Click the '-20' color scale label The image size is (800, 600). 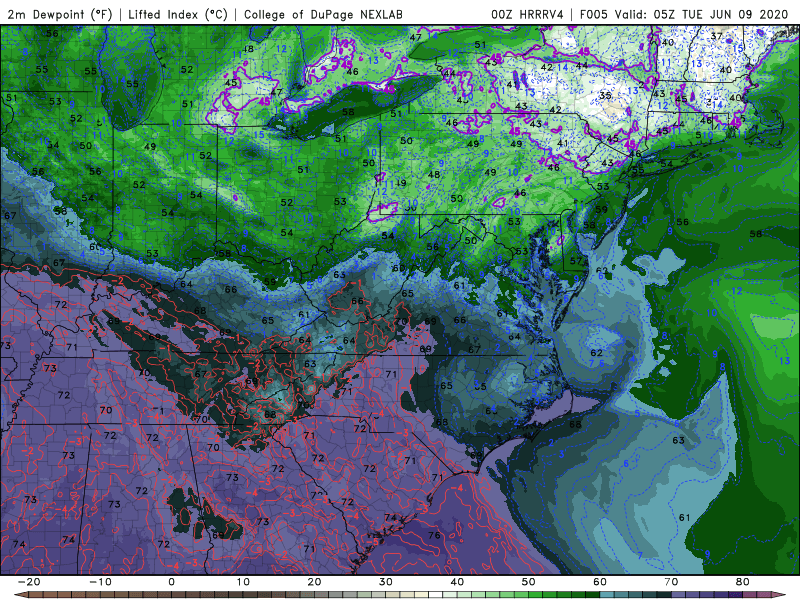(29, 582)
